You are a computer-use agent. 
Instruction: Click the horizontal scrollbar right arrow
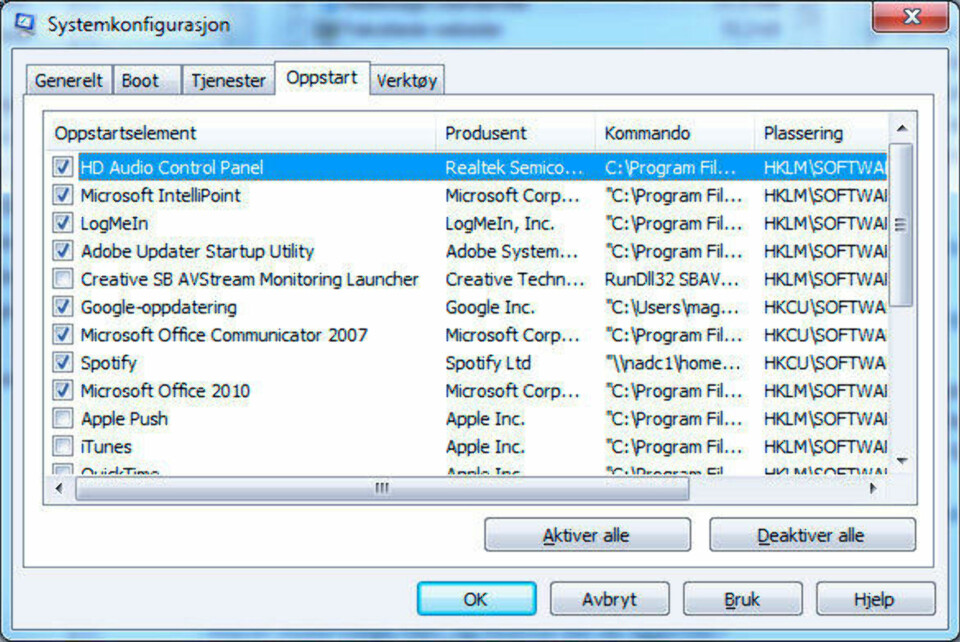click(x=874, y=488)
